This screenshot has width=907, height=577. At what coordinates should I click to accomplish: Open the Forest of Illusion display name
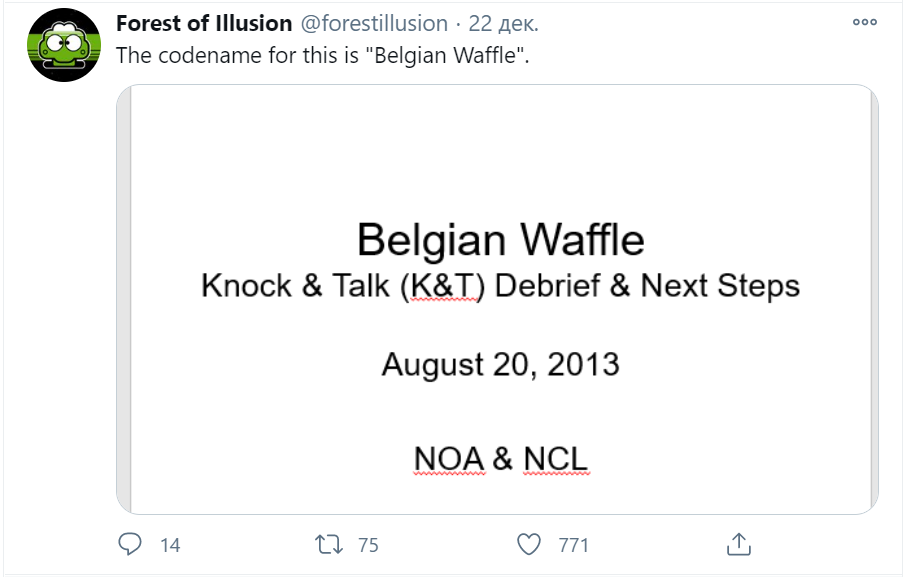pos(204,24)
